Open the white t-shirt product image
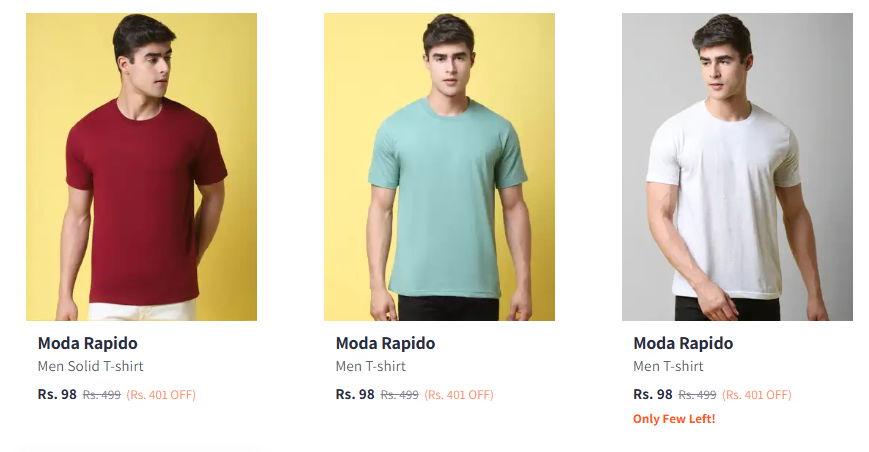 point(737,167)
